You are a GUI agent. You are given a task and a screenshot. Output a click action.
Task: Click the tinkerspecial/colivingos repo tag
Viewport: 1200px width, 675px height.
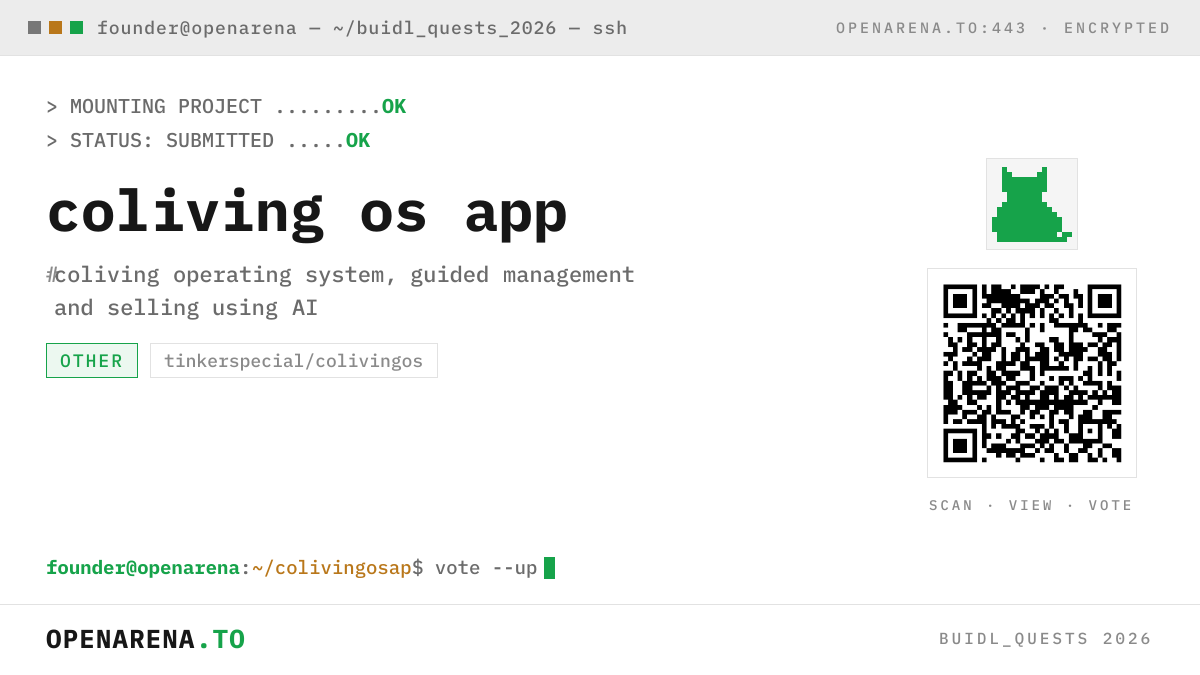294,361
